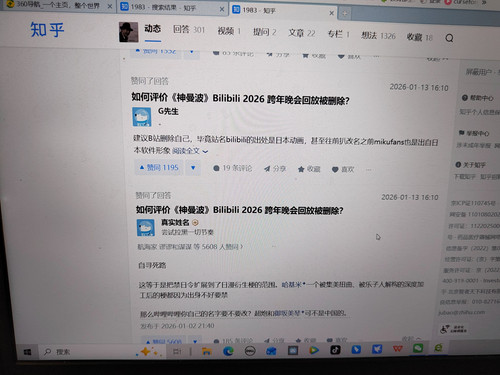
Task: Expand answer with 阅读全文
Action: tap(190, 151)
